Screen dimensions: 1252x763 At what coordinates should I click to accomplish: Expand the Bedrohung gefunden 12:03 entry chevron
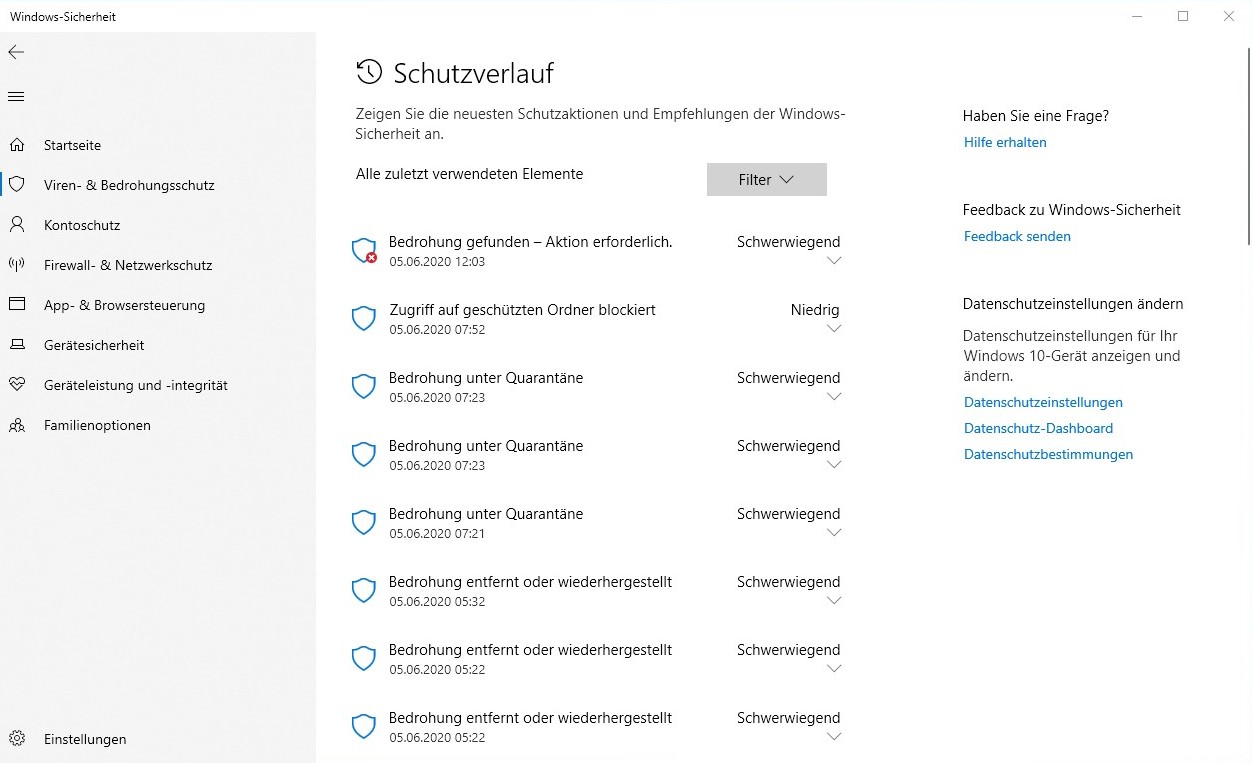tap(835, 261)
